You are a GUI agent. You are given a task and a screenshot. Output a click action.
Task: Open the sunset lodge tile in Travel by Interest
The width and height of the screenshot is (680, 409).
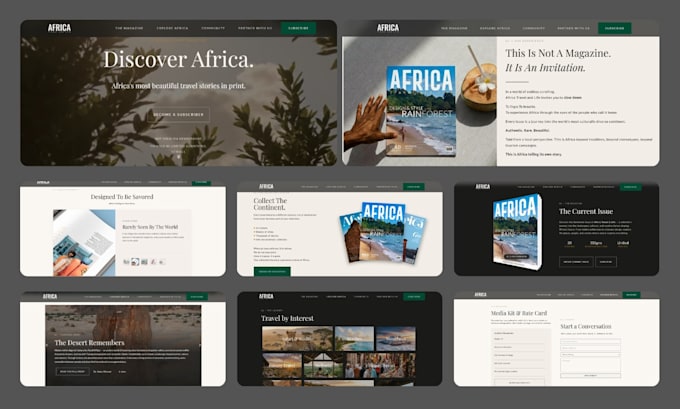(282, 365)
